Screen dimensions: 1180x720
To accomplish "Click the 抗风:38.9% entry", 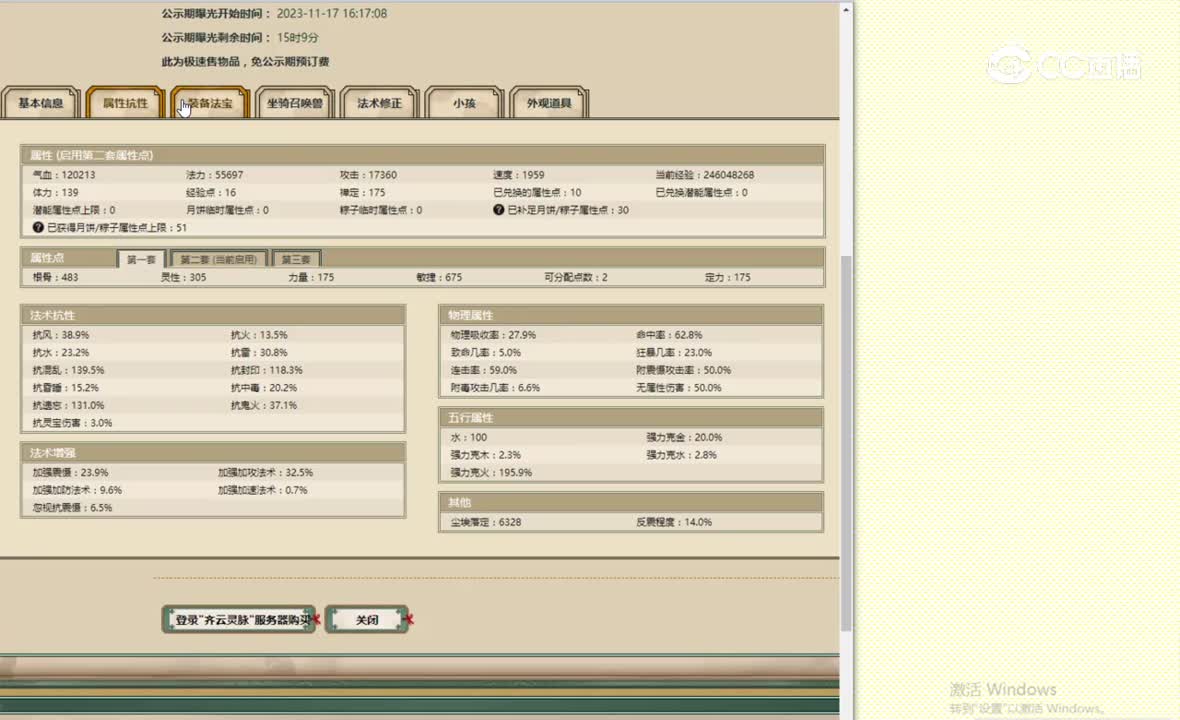I will (61, 335).
